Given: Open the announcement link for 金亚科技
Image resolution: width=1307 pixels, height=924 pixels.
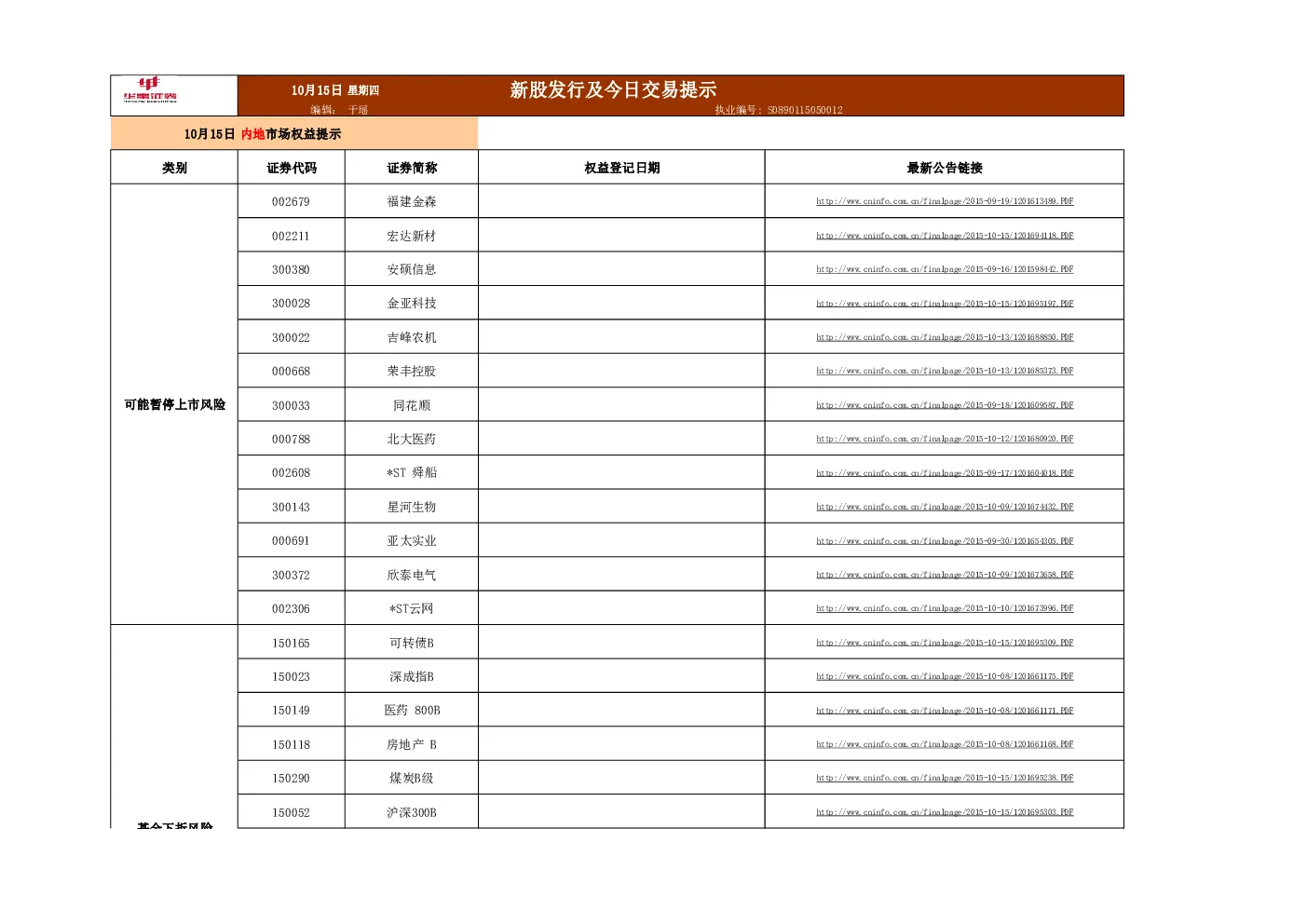Looking at the screenshot, I should 945,304.
